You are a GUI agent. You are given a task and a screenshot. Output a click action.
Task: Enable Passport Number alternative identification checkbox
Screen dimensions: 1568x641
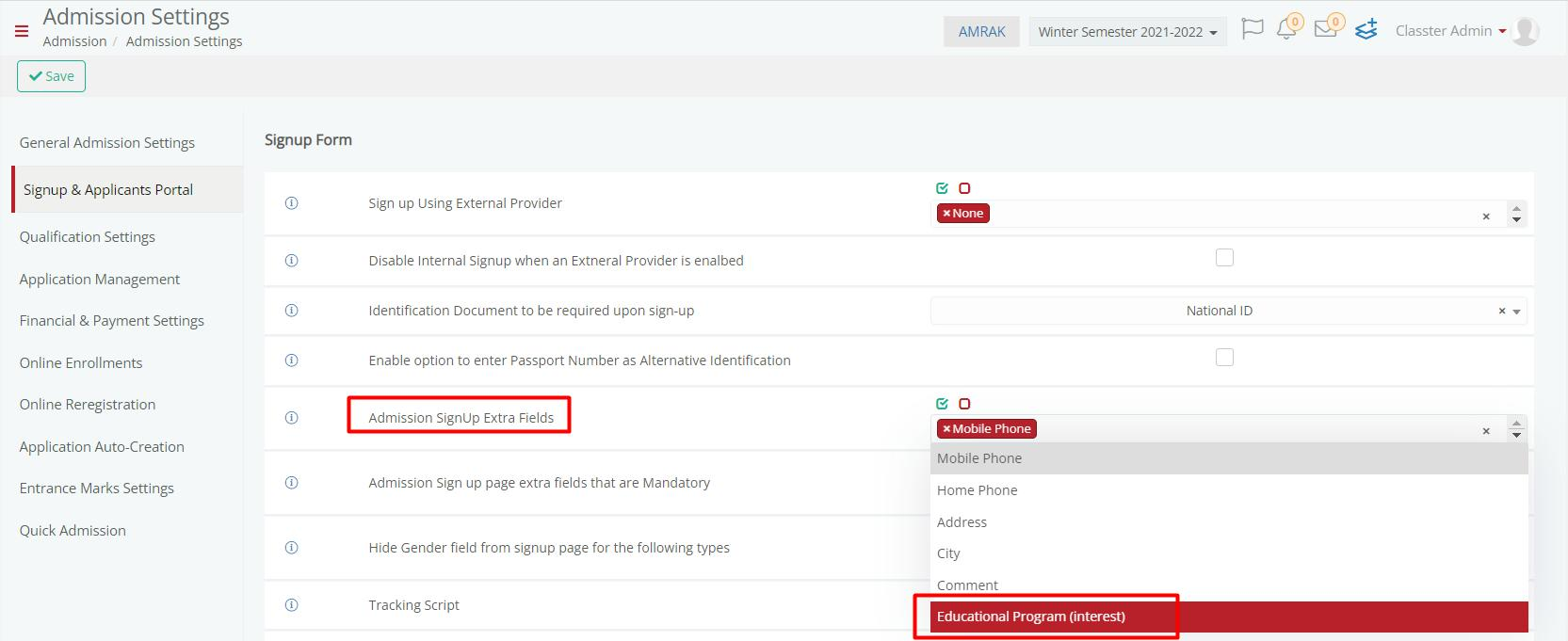tap(1224, 358)
